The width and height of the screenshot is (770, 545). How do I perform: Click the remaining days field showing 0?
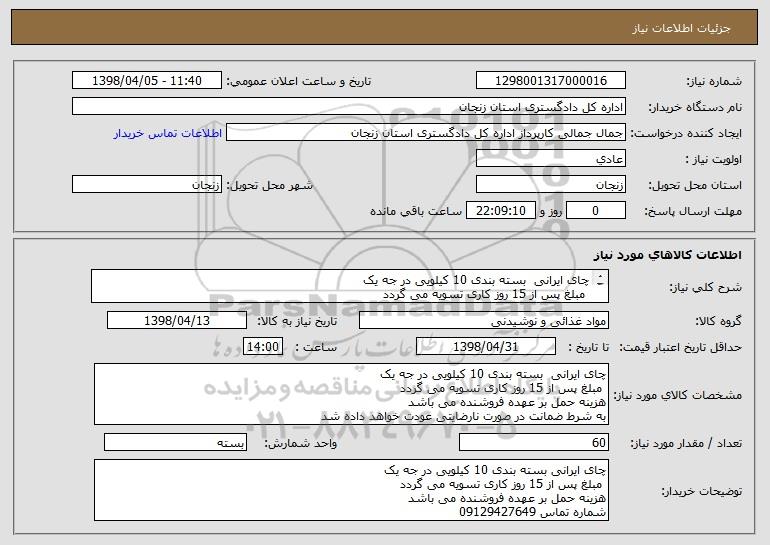tap(596, 211)
